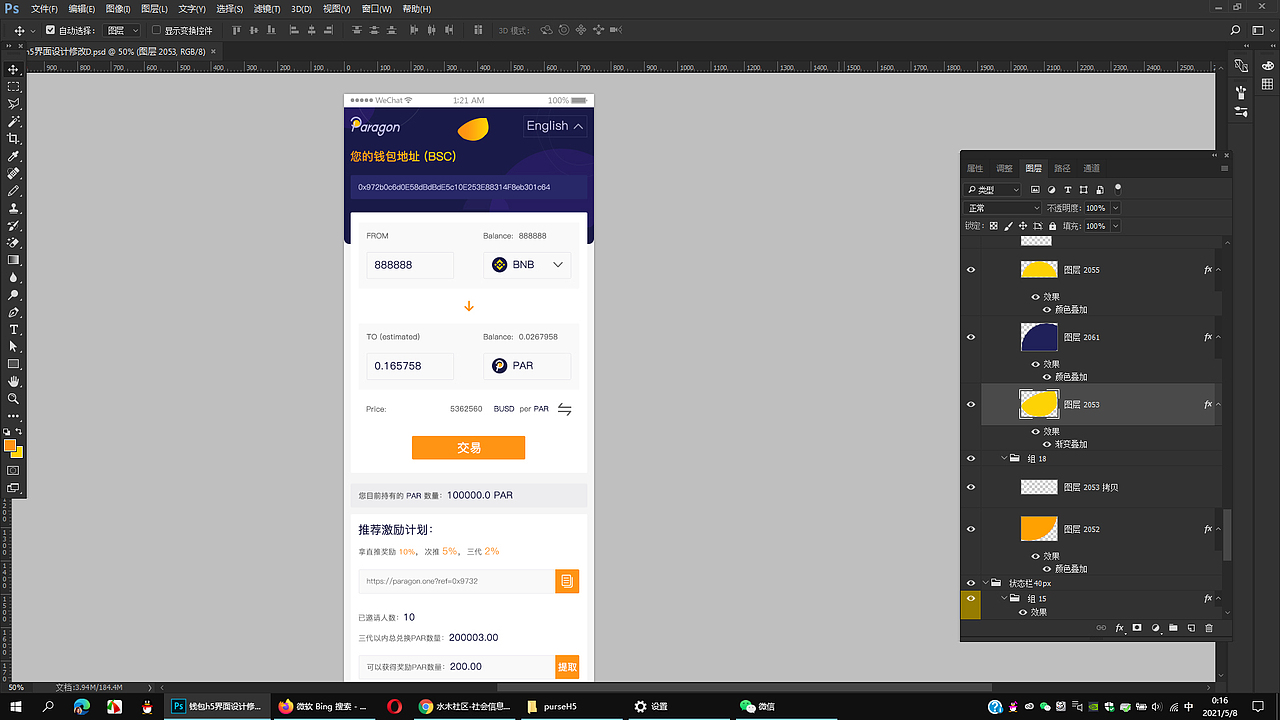Collapse effects of layer 图层 2053
This screenshot has height=720, width=1280.
click(1218, 404)
